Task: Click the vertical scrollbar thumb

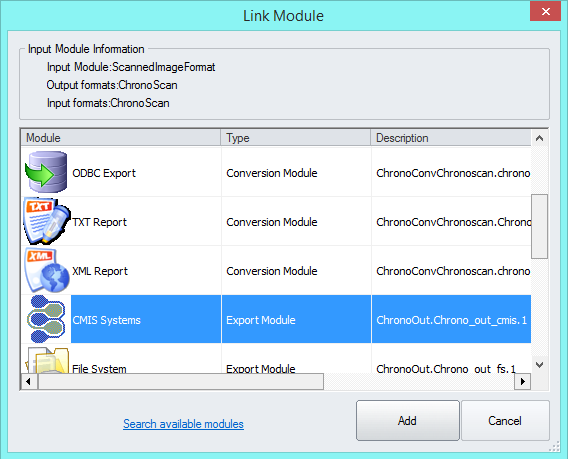Action: point(539,226)
